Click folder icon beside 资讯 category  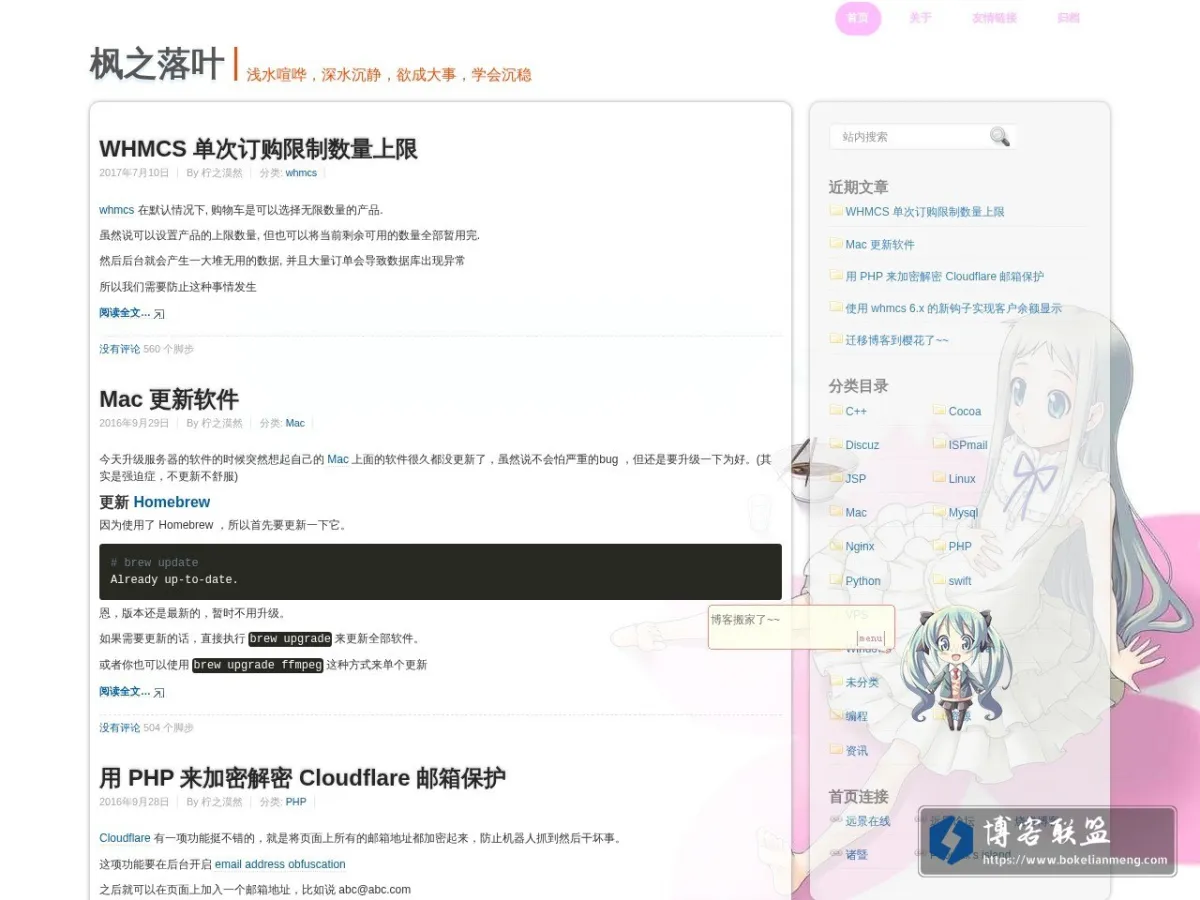(836, 750)
